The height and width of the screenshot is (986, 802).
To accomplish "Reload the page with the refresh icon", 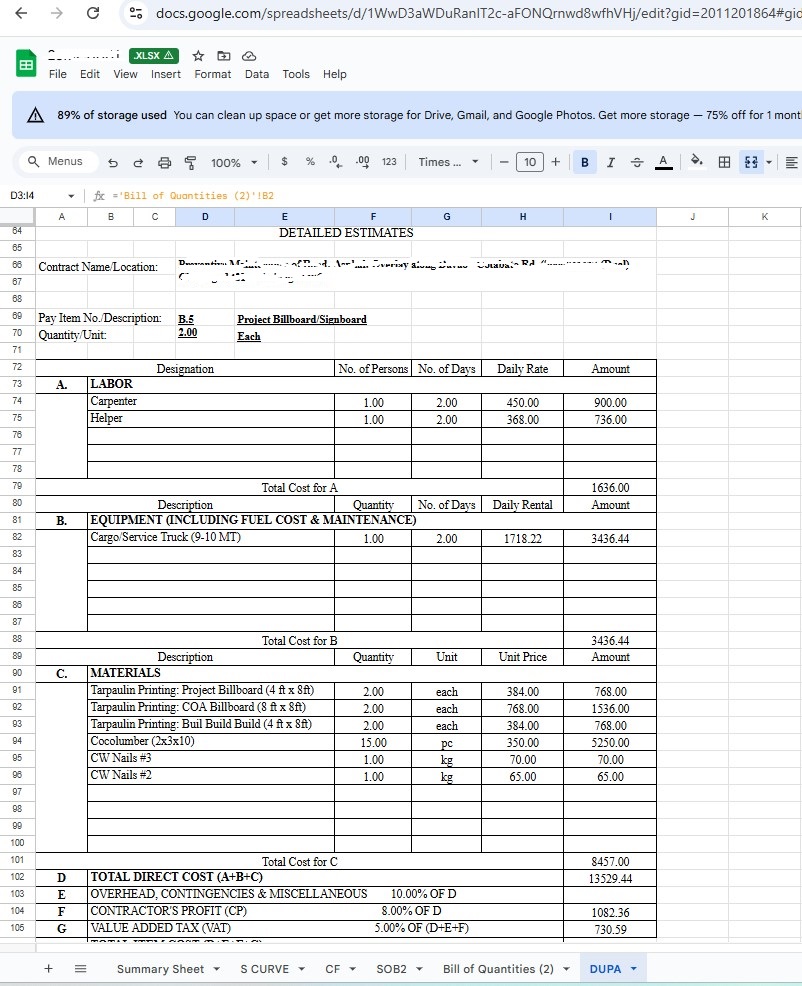I will pyautogui.click(x=93, y=13).
